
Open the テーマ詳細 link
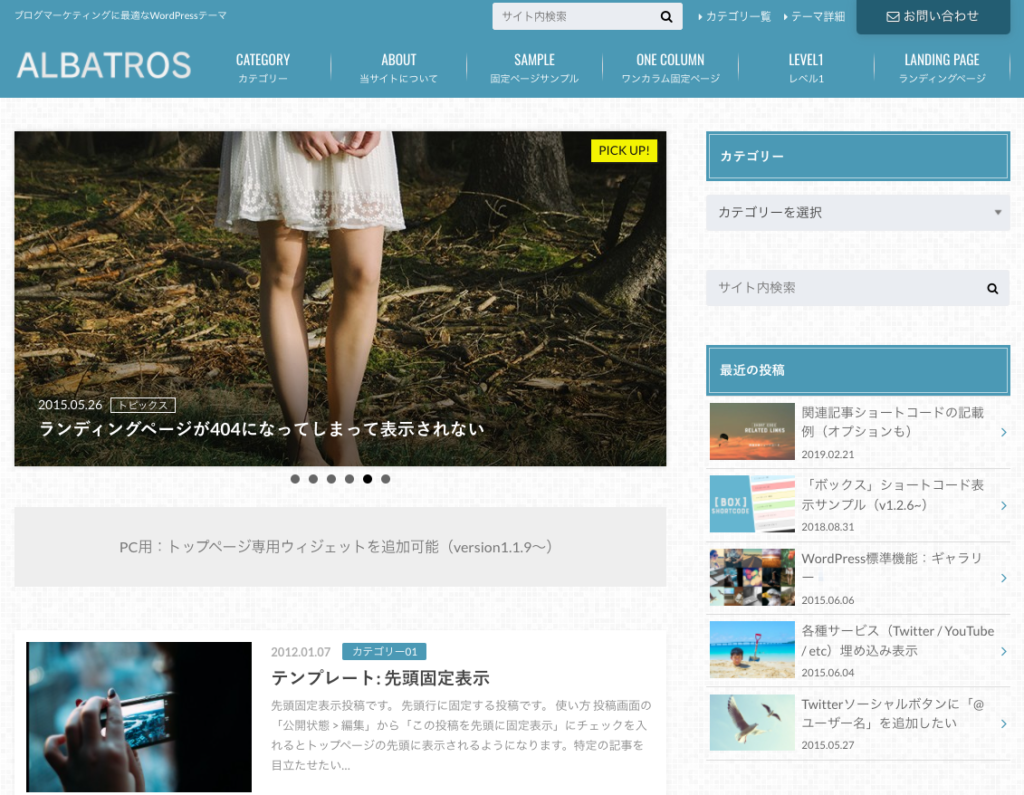[817, 17]
